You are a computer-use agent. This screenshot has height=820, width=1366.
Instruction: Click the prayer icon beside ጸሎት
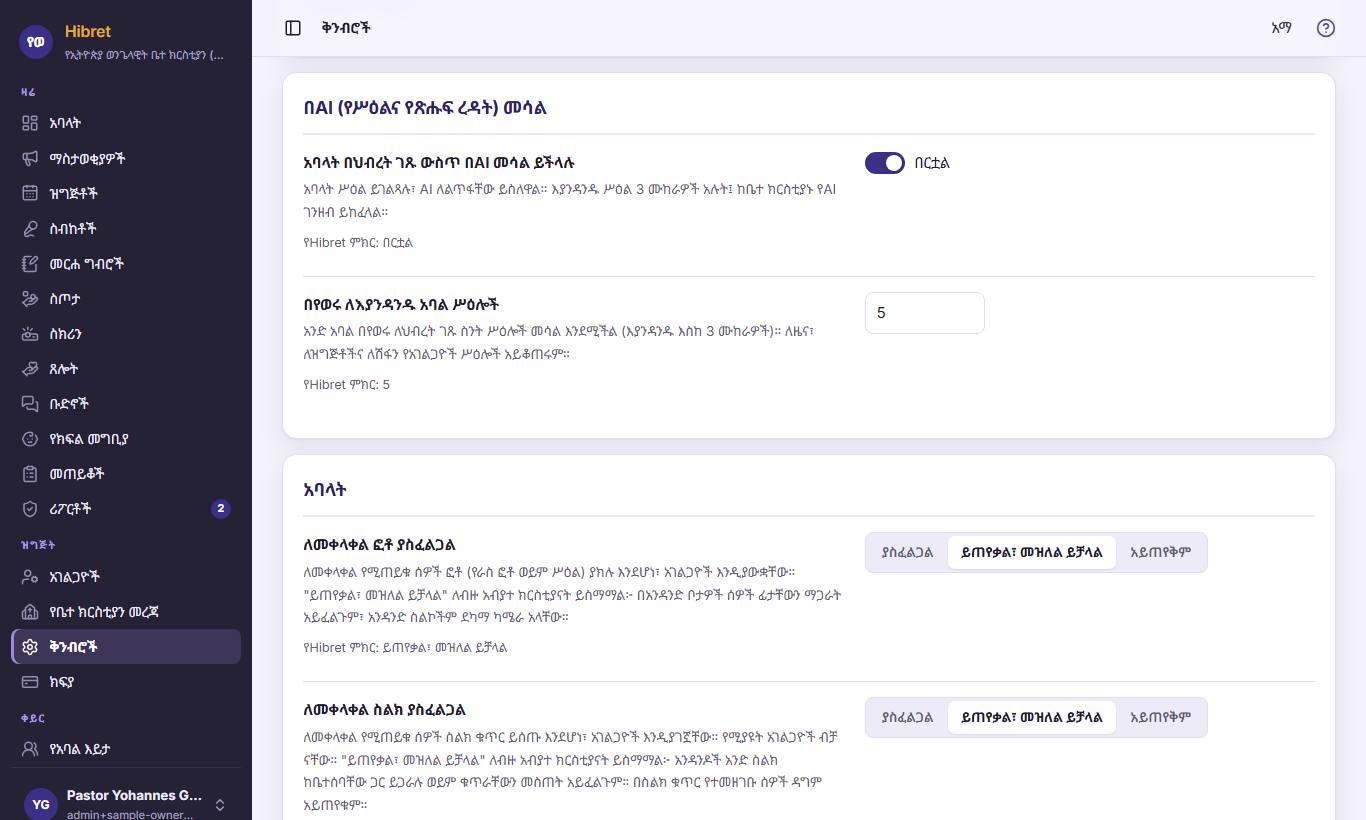pos(30,368)
